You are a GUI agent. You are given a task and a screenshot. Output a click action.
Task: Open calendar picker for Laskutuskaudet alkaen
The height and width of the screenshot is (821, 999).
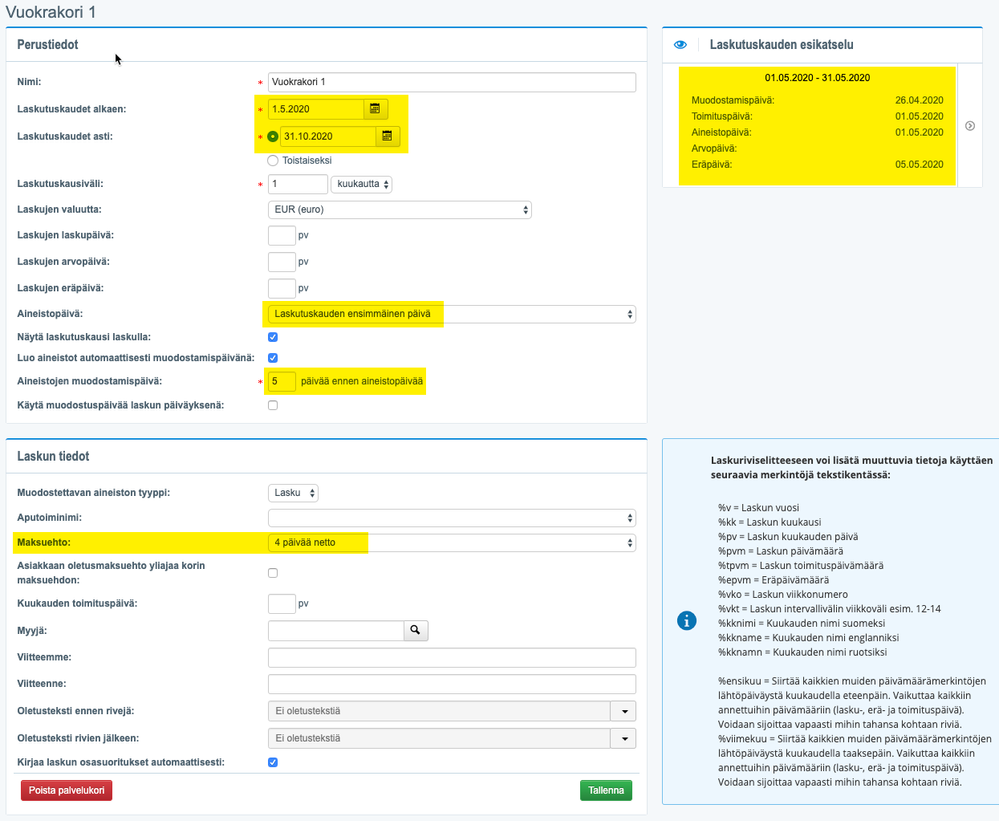pos(375,109)
